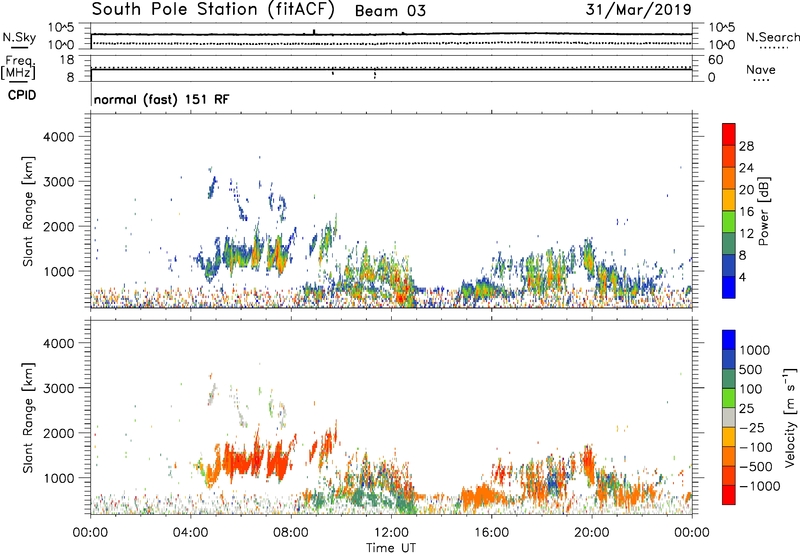Click the 'Power [dB]' colorbar label
The image size is (800, 554).
click(763, 211)
